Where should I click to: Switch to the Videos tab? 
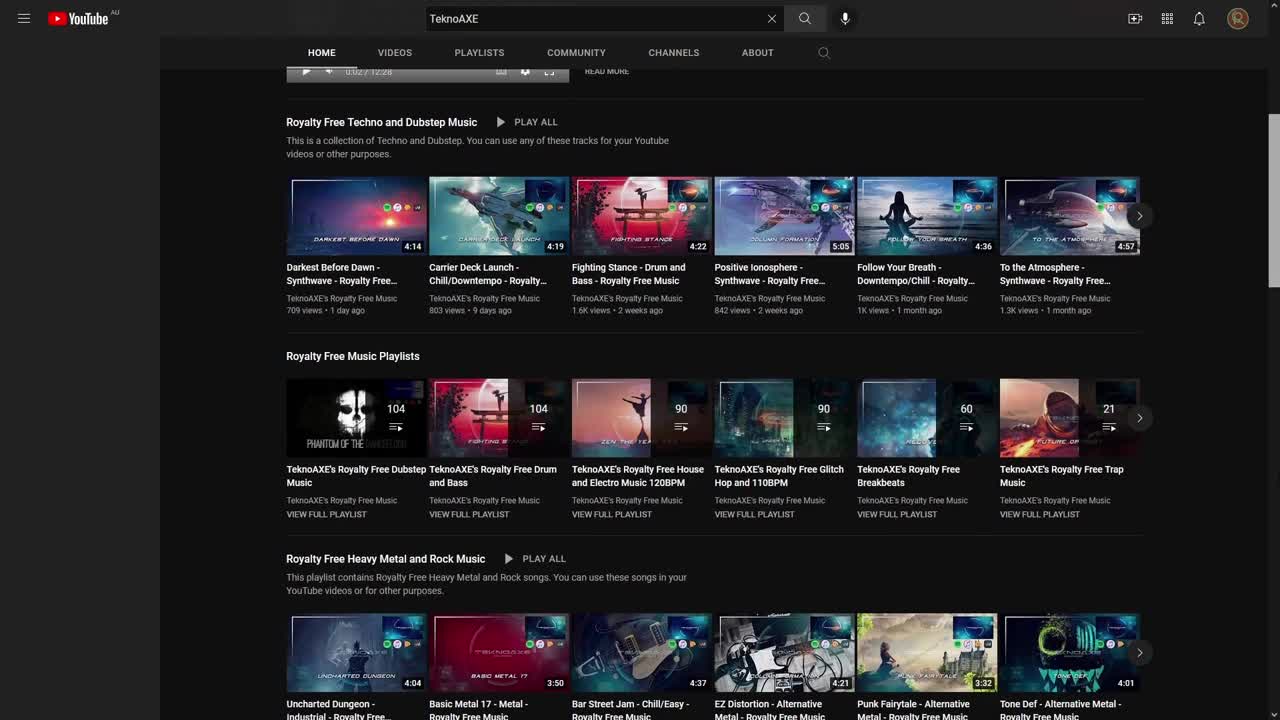click(x=395, y=53)
